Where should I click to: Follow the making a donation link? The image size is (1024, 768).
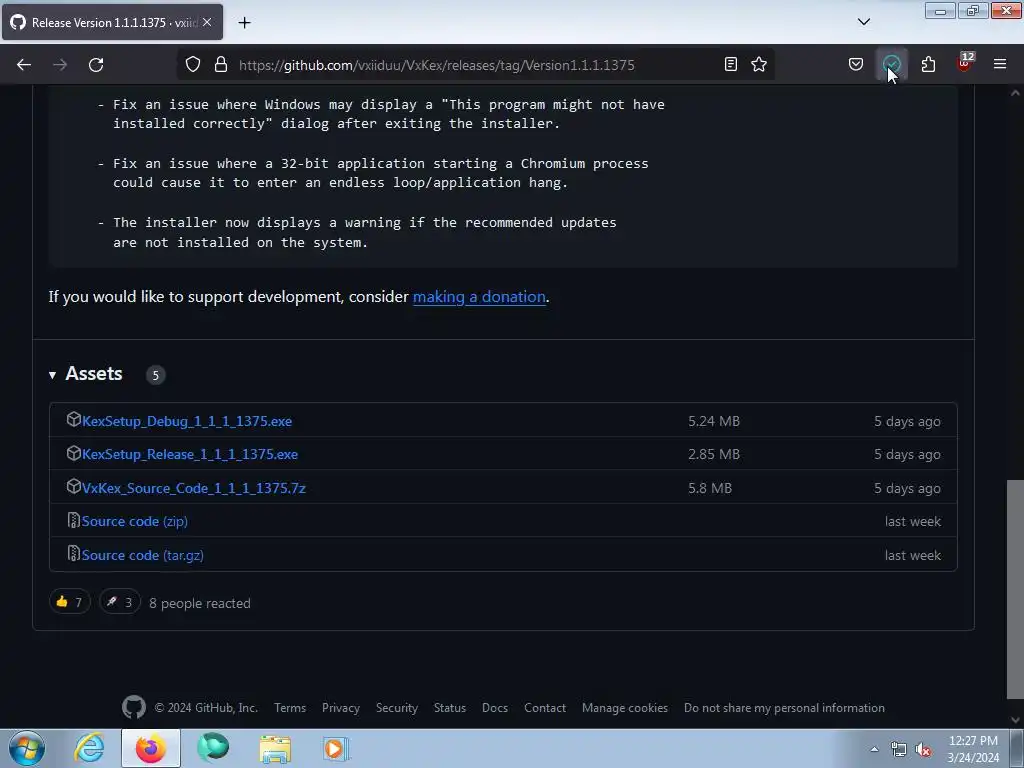click(x=479, y=296)
